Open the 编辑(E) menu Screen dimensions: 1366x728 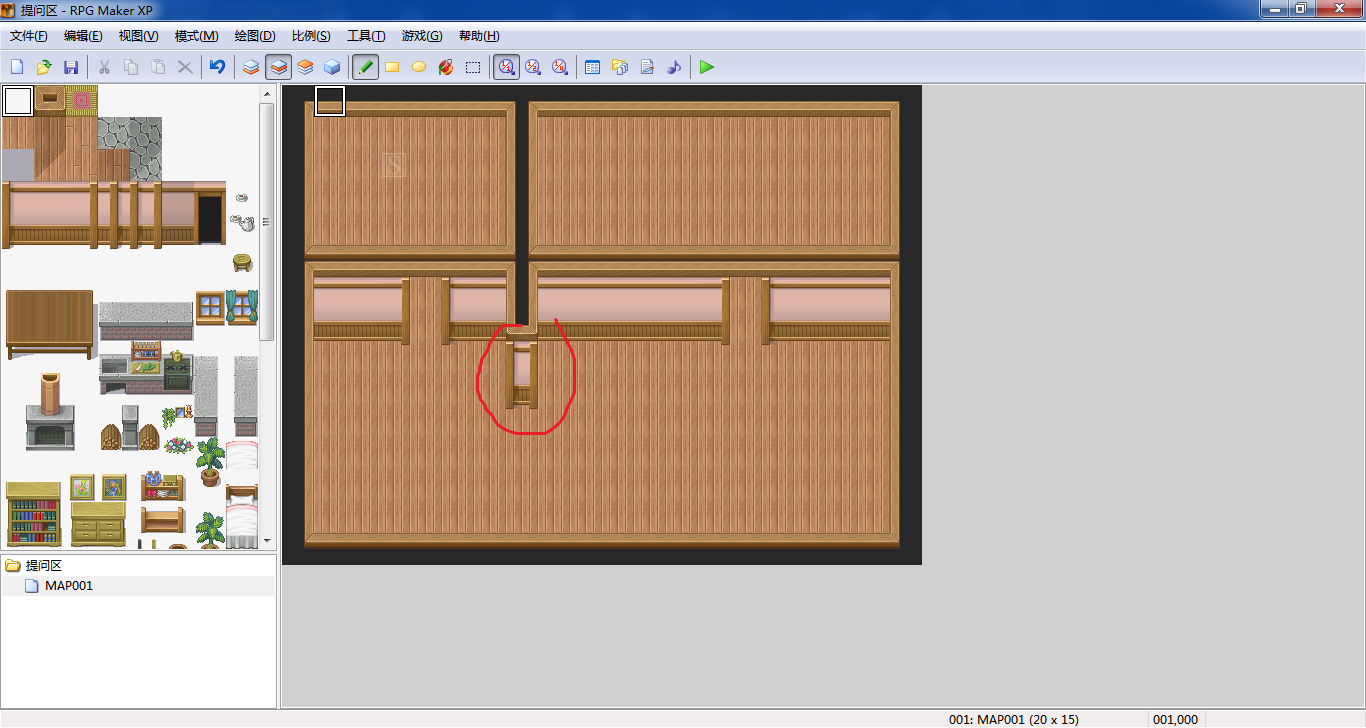[83, 36]
